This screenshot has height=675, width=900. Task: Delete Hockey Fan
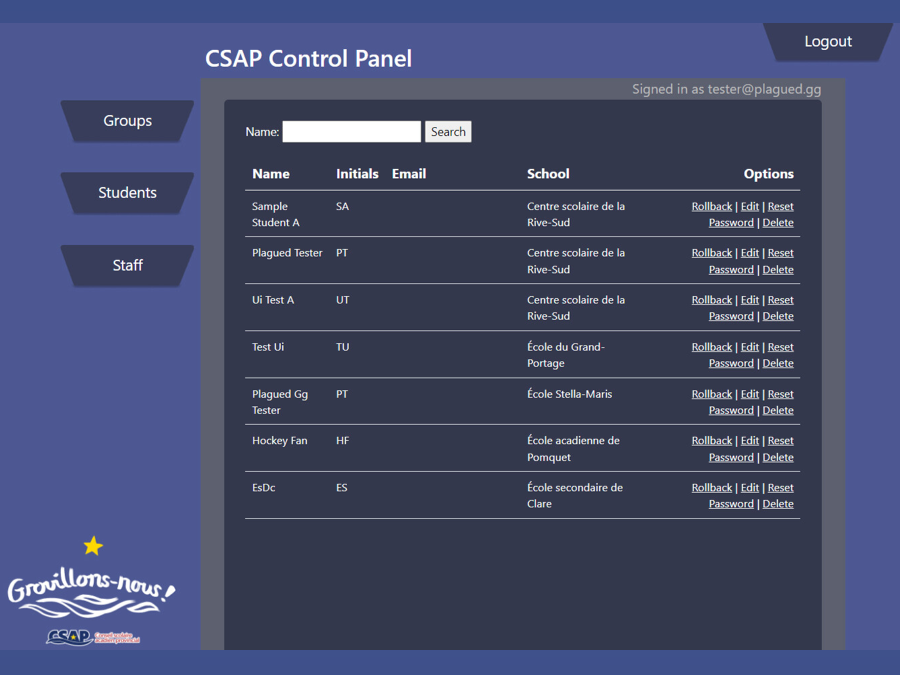[778, 457]
